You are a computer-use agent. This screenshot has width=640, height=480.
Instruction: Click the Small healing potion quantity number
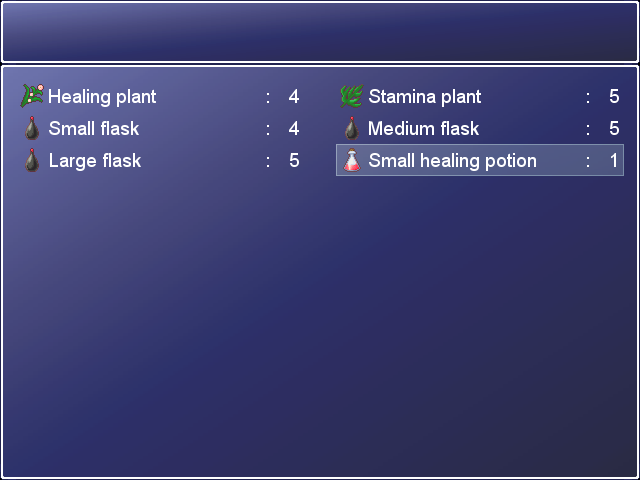coord(614,161)
